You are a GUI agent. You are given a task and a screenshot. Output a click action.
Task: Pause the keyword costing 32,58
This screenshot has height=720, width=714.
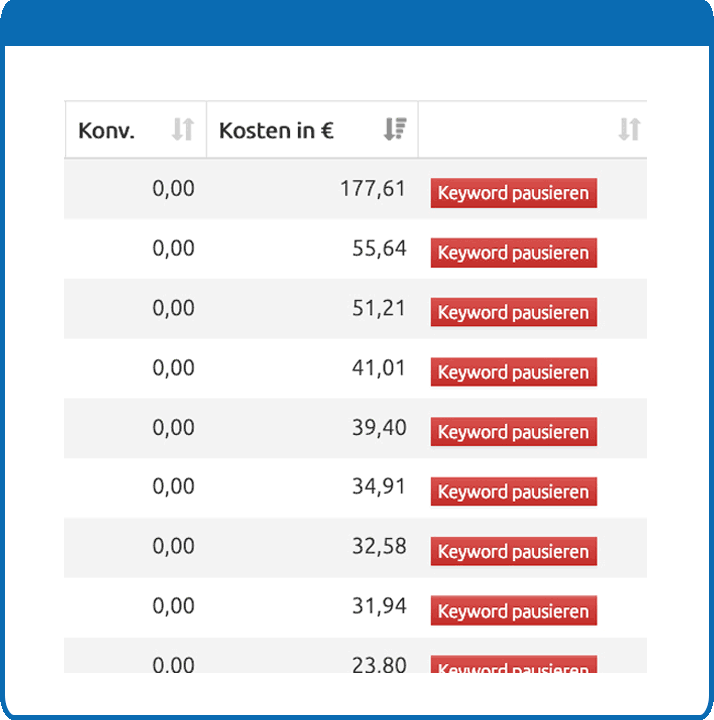(514, 551)
